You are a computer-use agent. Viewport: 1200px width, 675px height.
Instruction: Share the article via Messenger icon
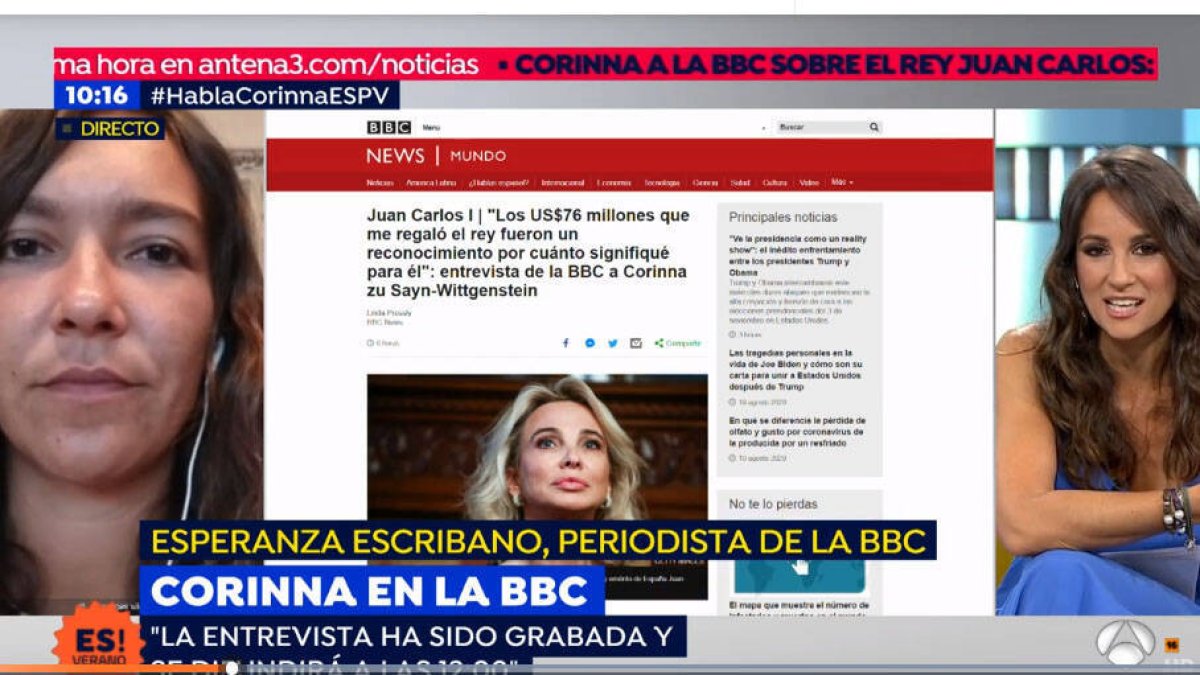[x=590, y=343]
